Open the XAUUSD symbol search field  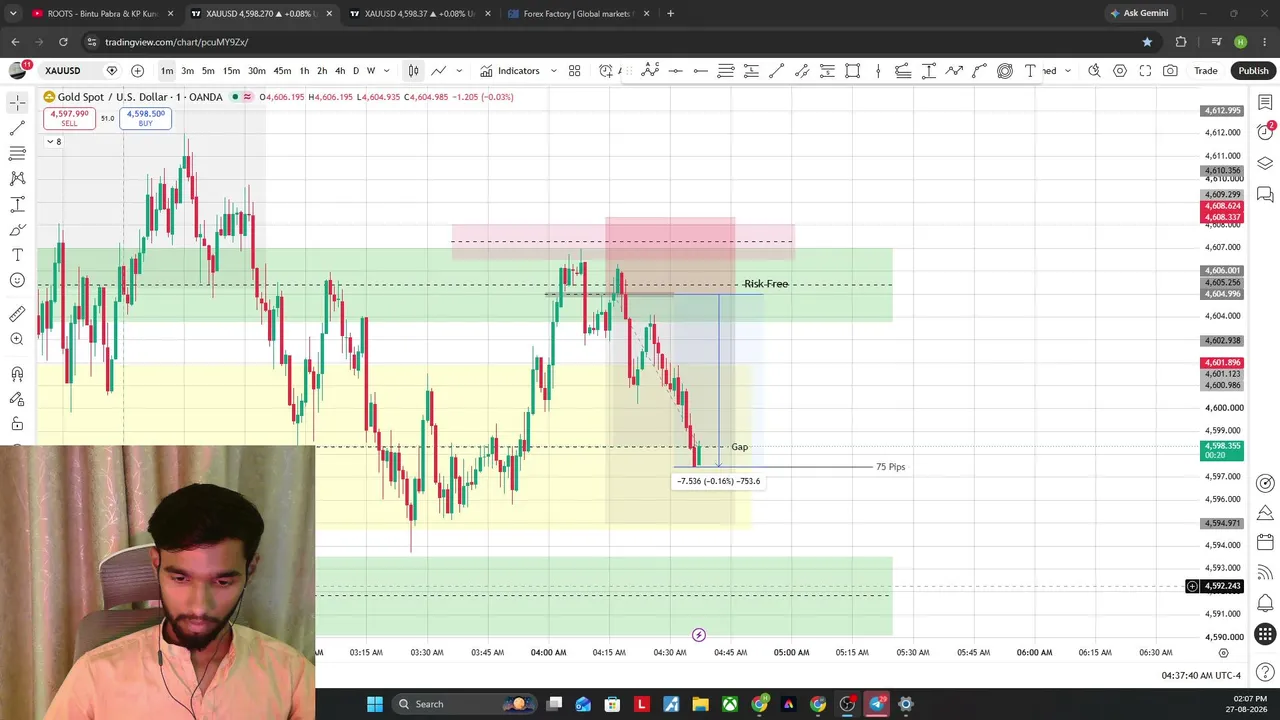[64, 71]
